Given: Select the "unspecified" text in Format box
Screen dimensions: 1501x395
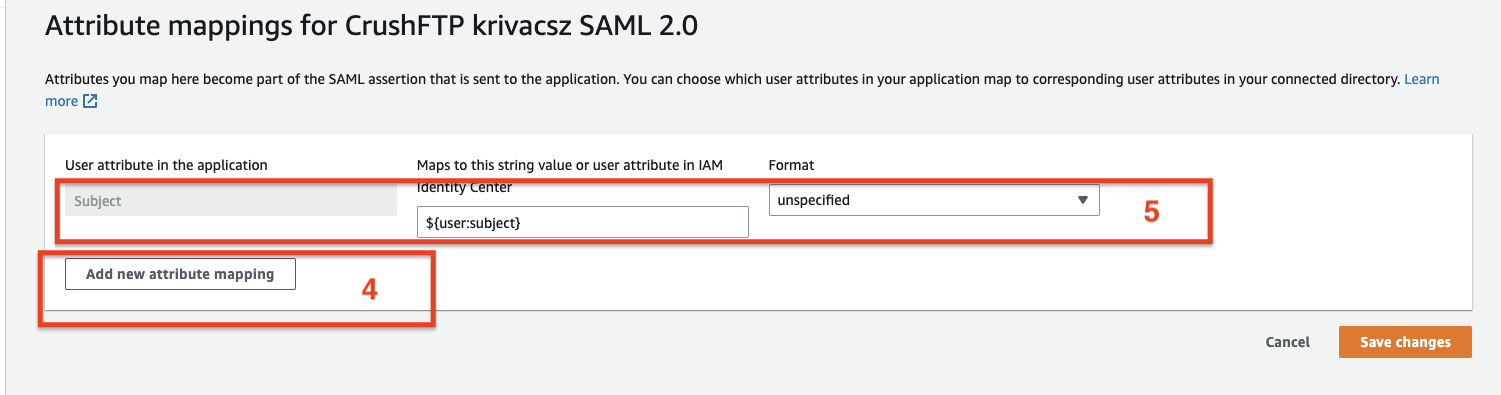Looking at the screenshot, I should click(x=813, y=200).
